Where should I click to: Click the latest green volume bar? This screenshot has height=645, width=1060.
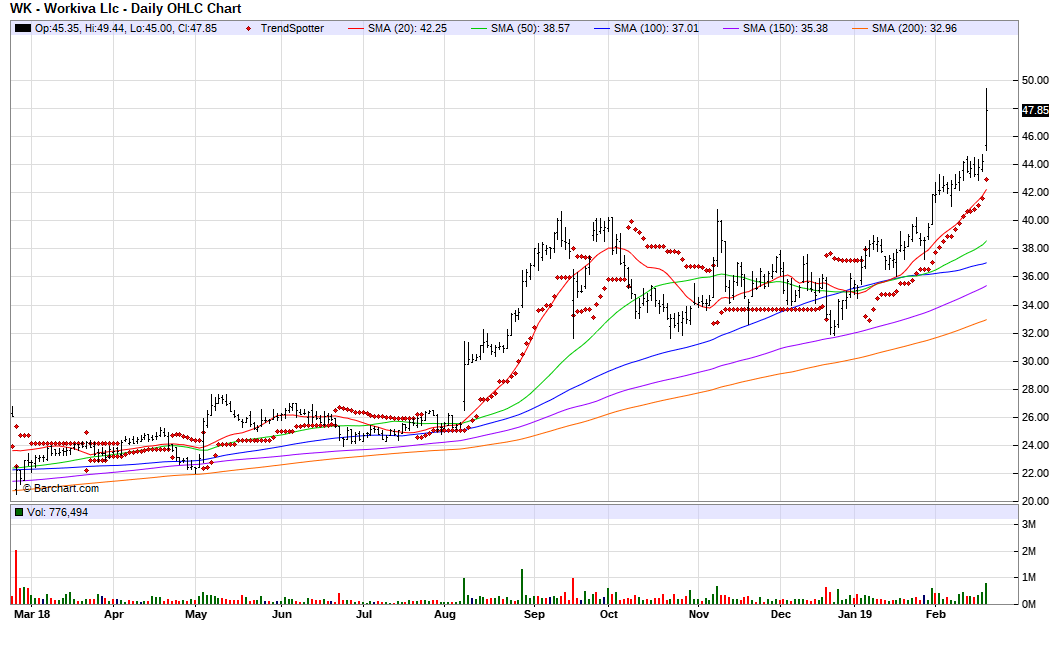click(x=986, y=594)
